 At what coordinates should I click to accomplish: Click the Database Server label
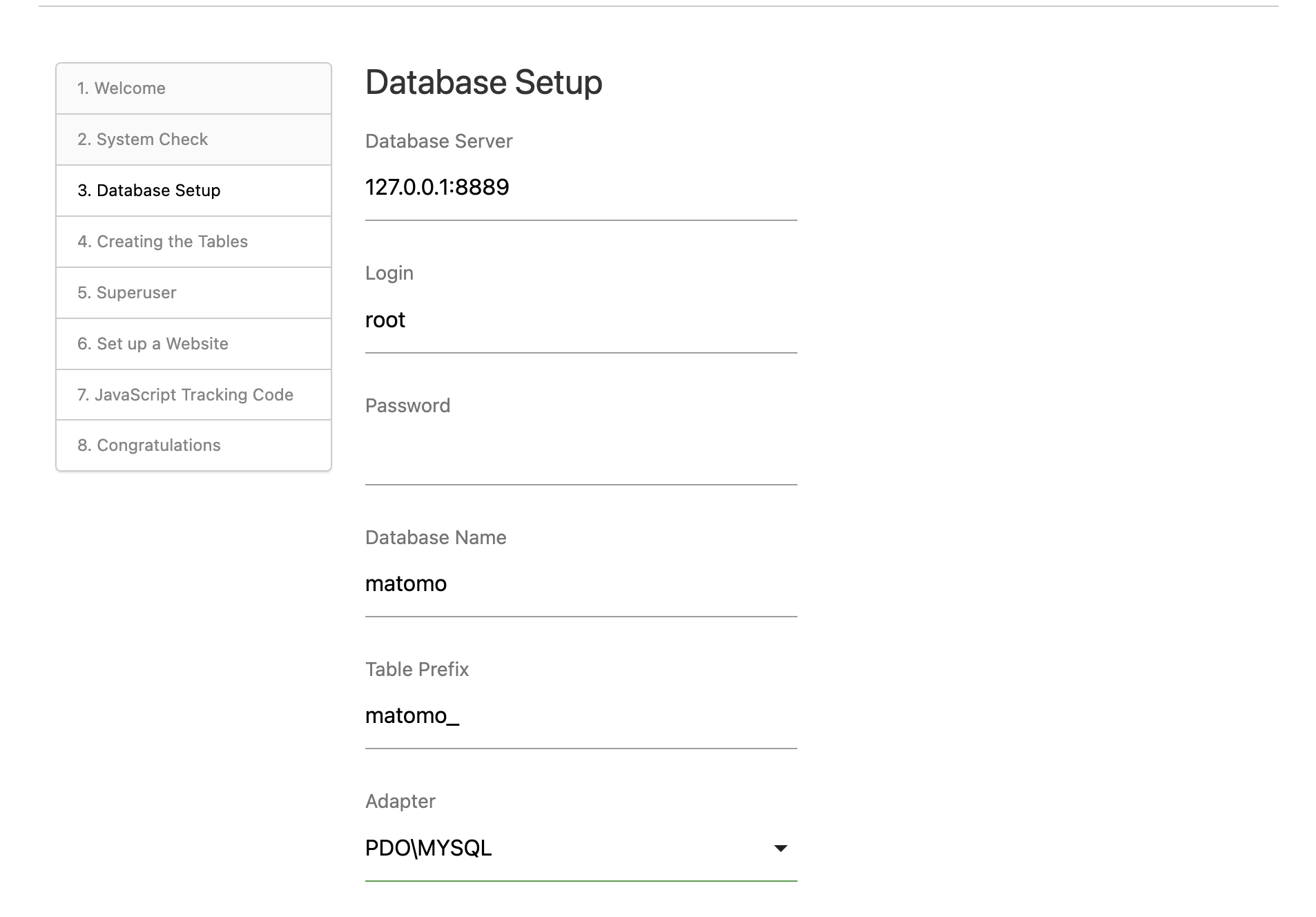click(x=438, y=141)
